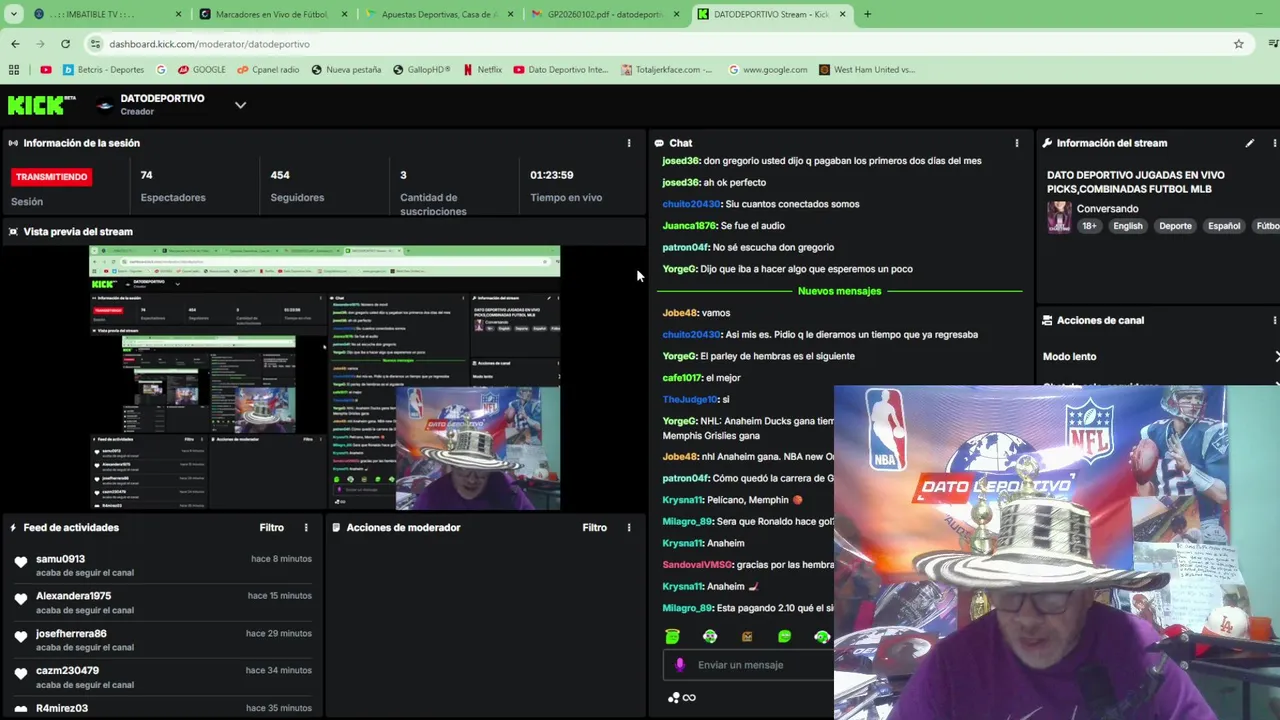
Task: Open a new browser tab
Action: [x=867, y=14]
